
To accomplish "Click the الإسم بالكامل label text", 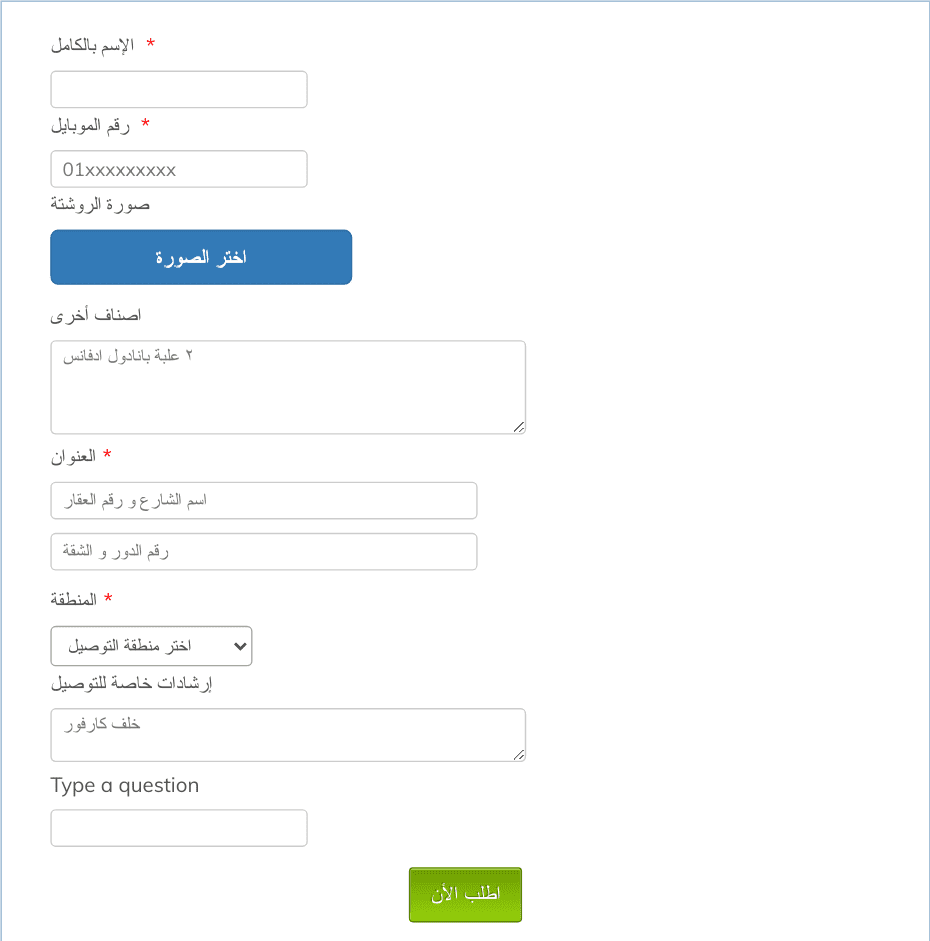I will pos(92,45).
